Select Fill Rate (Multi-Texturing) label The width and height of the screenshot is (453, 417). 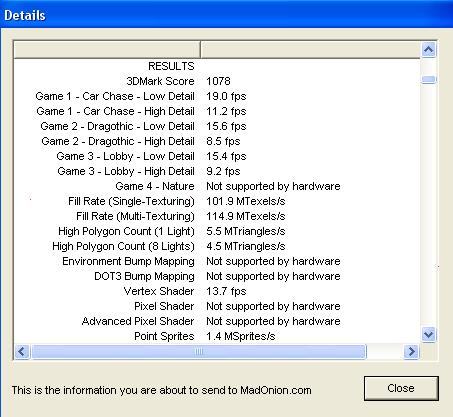(135, 216)
